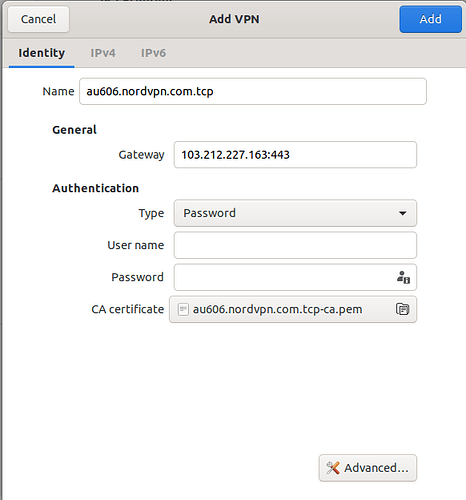Viewport: 466px width, 500px height.
Task: Click the blue Add button
Action: coord(431,19)
